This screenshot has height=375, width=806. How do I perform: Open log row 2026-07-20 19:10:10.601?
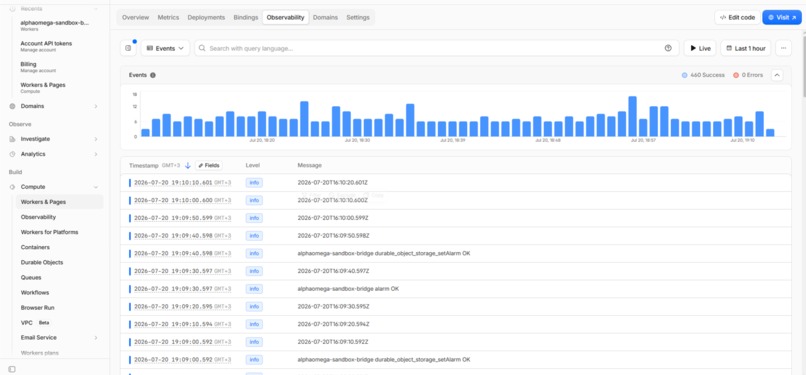tap(456, 183)
